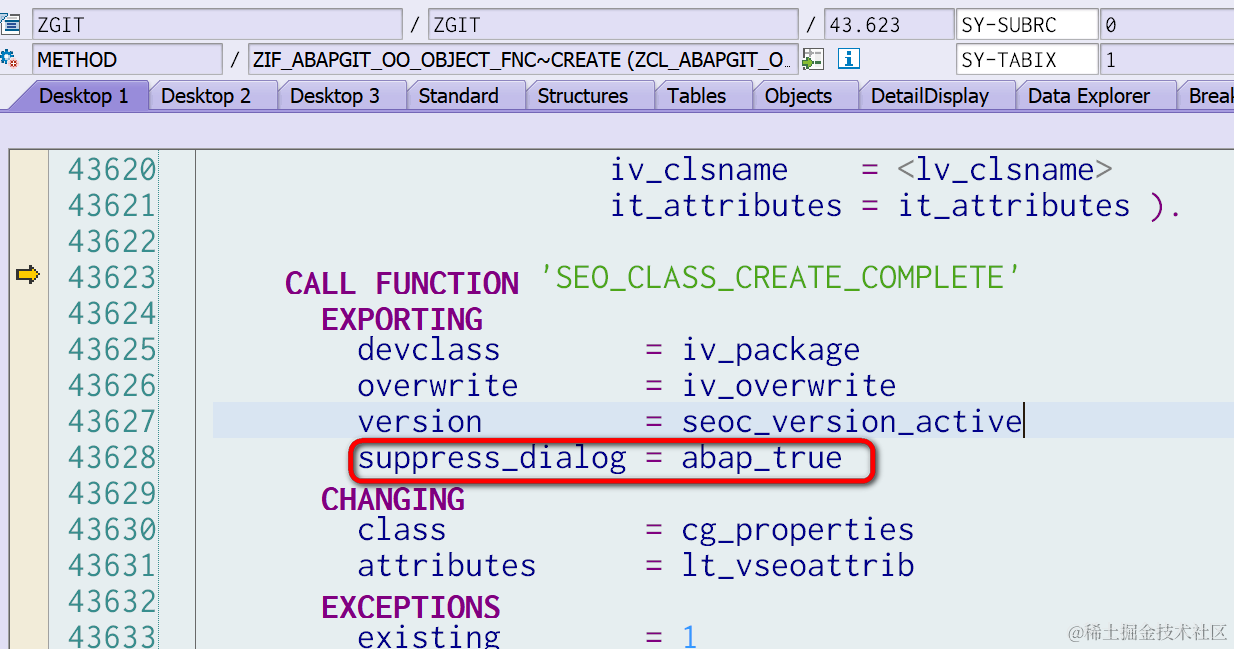Click <lv_clsname> field symbol

(x=1005, y=169)
